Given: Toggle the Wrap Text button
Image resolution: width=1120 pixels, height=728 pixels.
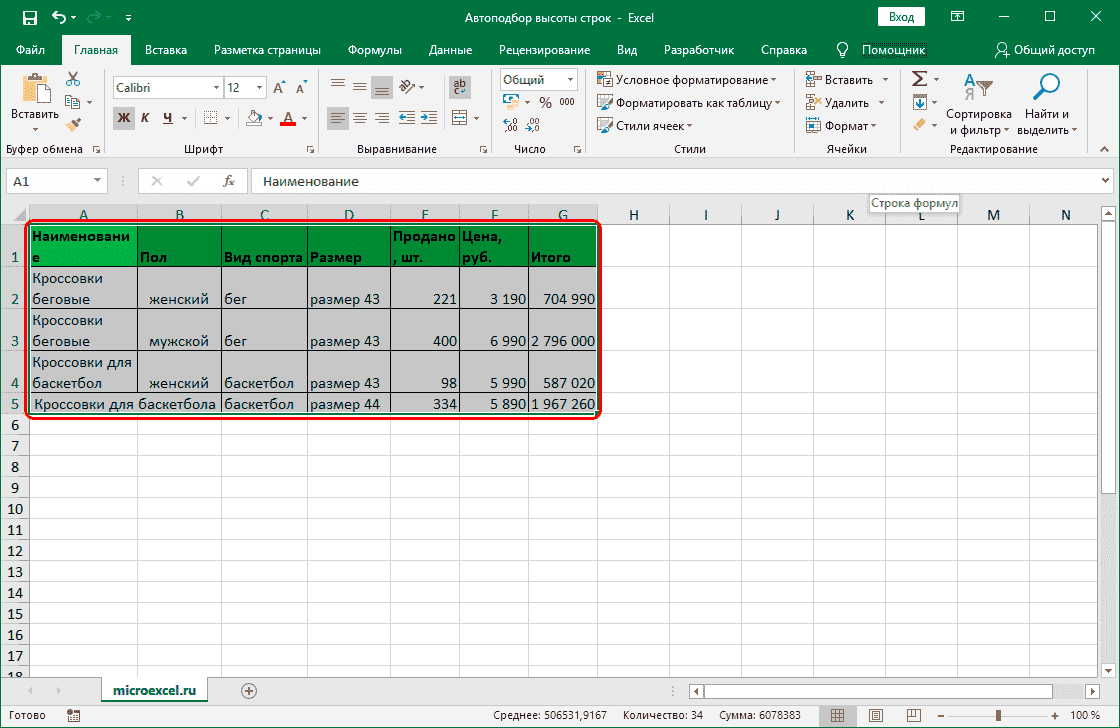Looking at the screenshot, I should pyautogui.click(x=460, y=87).
